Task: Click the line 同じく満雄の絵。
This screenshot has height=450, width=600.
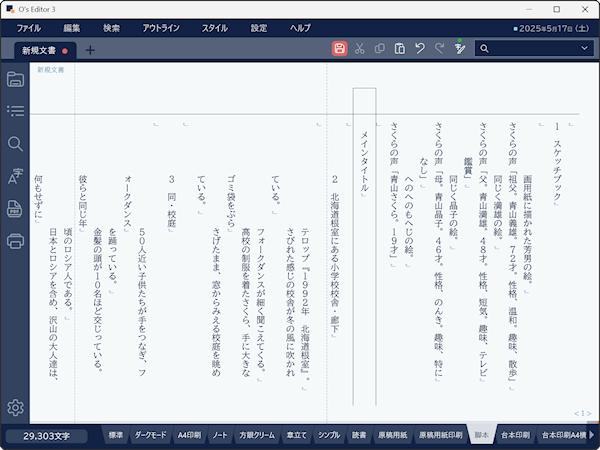Action: point(497,207)
